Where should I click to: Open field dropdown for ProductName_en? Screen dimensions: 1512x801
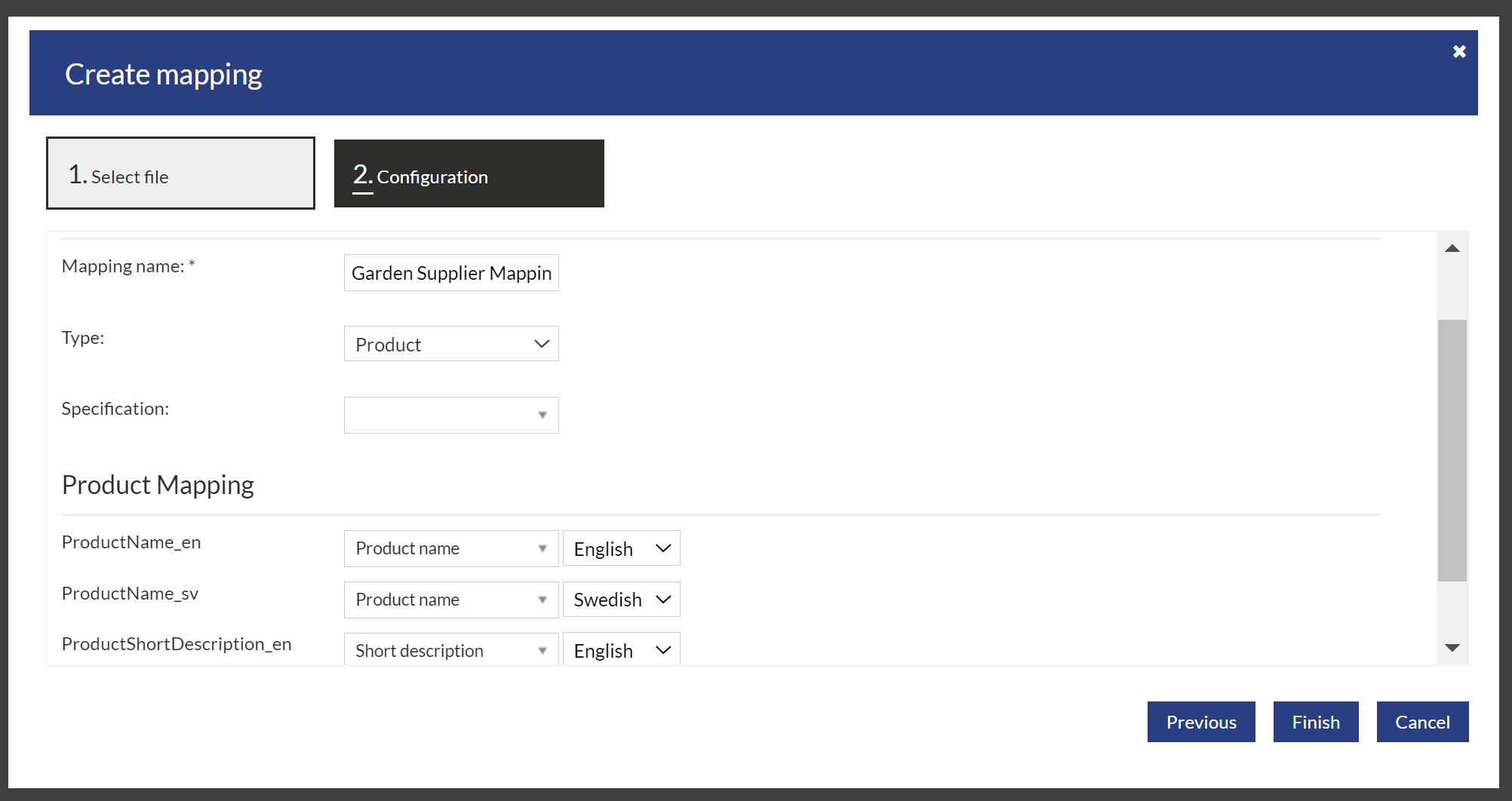coord(451,548)
